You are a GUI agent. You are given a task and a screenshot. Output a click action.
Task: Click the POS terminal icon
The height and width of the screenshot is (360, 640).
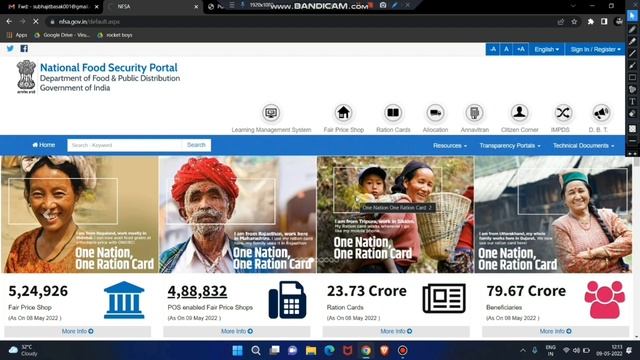287,300
